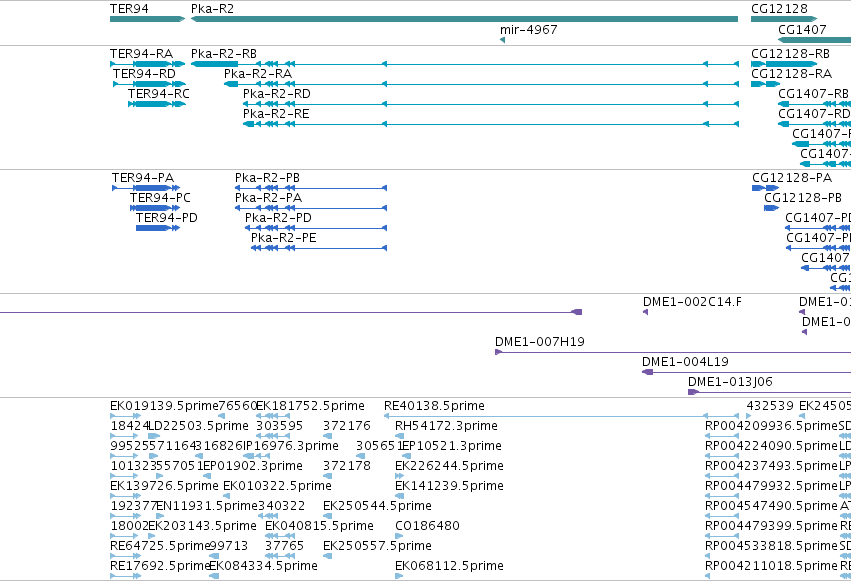This screenshot has height=581, width=851.
Task: Click BAC clone label DME1-002C14.F
Action: click(x=692, y=302)
